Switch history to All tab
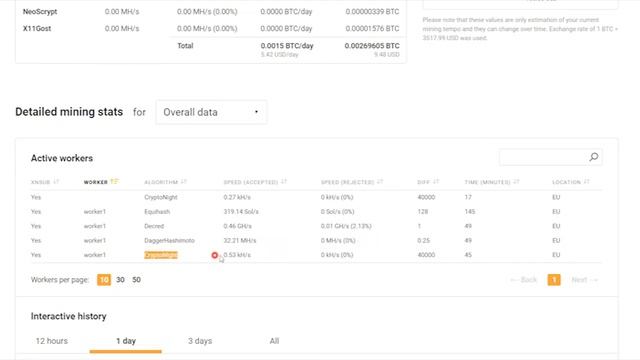The width and height of the screenshot is (640, 360). pos(274,341)
